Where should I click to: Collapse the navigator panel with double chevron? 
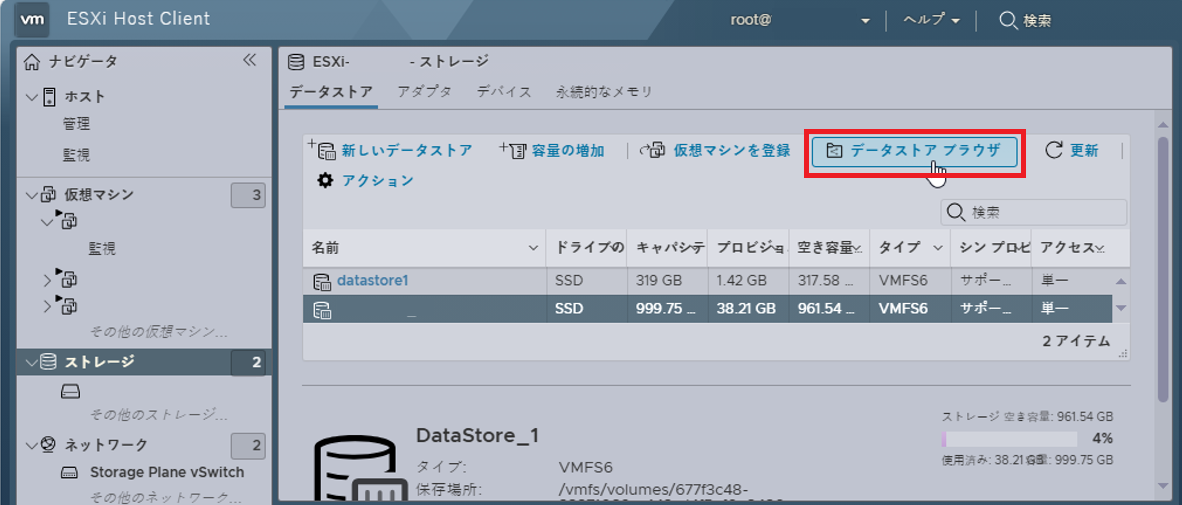[250, 61]
